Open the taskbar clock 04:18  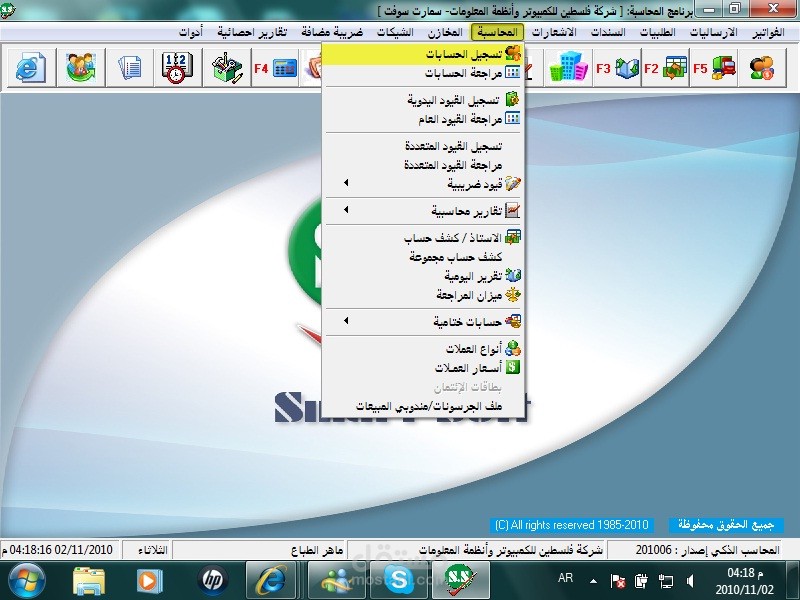coord(745,581)
